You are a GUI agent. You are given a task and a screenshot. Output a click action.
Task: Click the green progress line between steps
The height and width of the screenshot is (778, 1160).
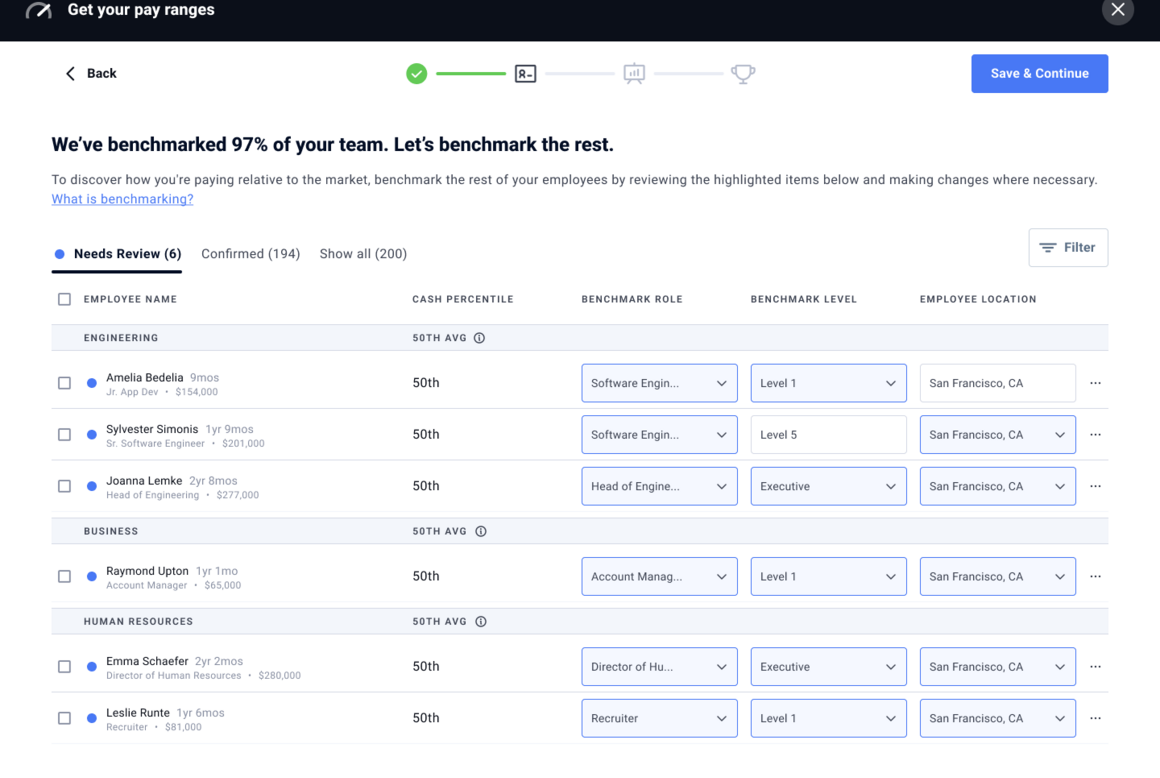pyautogui.click(x=471, y=74)
